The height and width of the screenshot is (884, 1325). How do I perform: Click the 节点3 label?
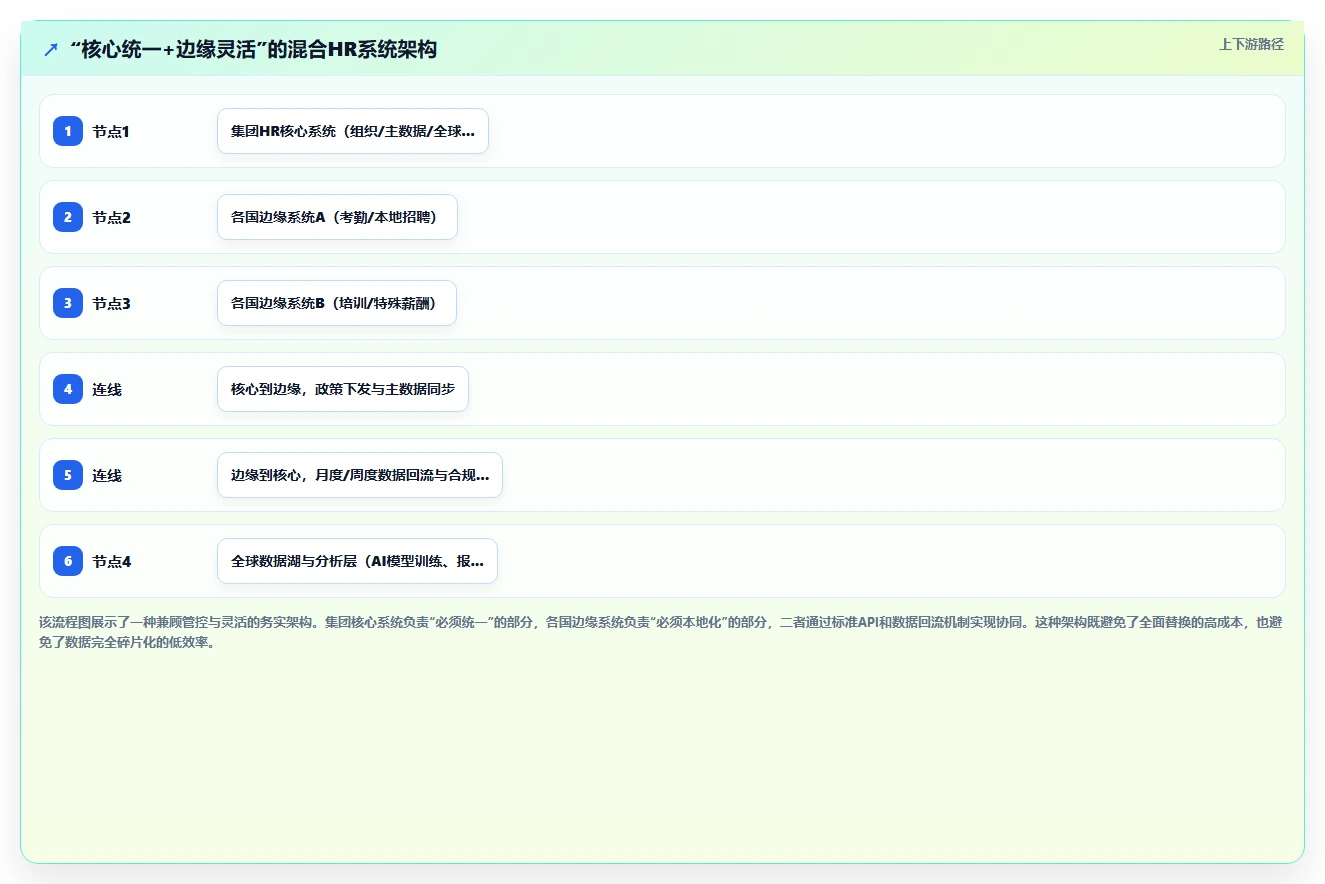pos(112,303)
